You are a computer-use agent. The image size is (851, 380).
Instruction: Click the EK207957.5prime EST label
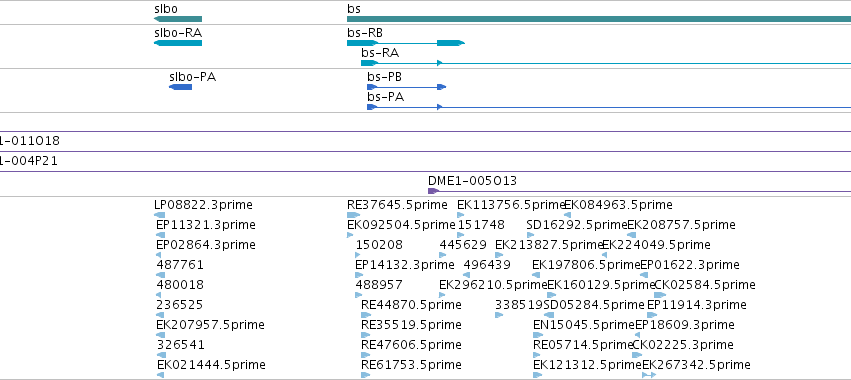pos(211,325)
